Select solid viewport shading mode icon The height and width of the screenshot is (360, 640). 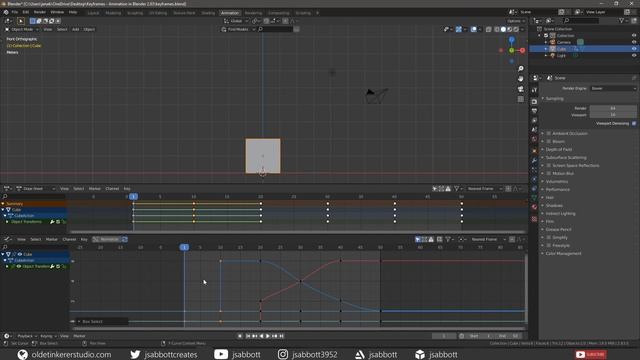coord(503,29)
